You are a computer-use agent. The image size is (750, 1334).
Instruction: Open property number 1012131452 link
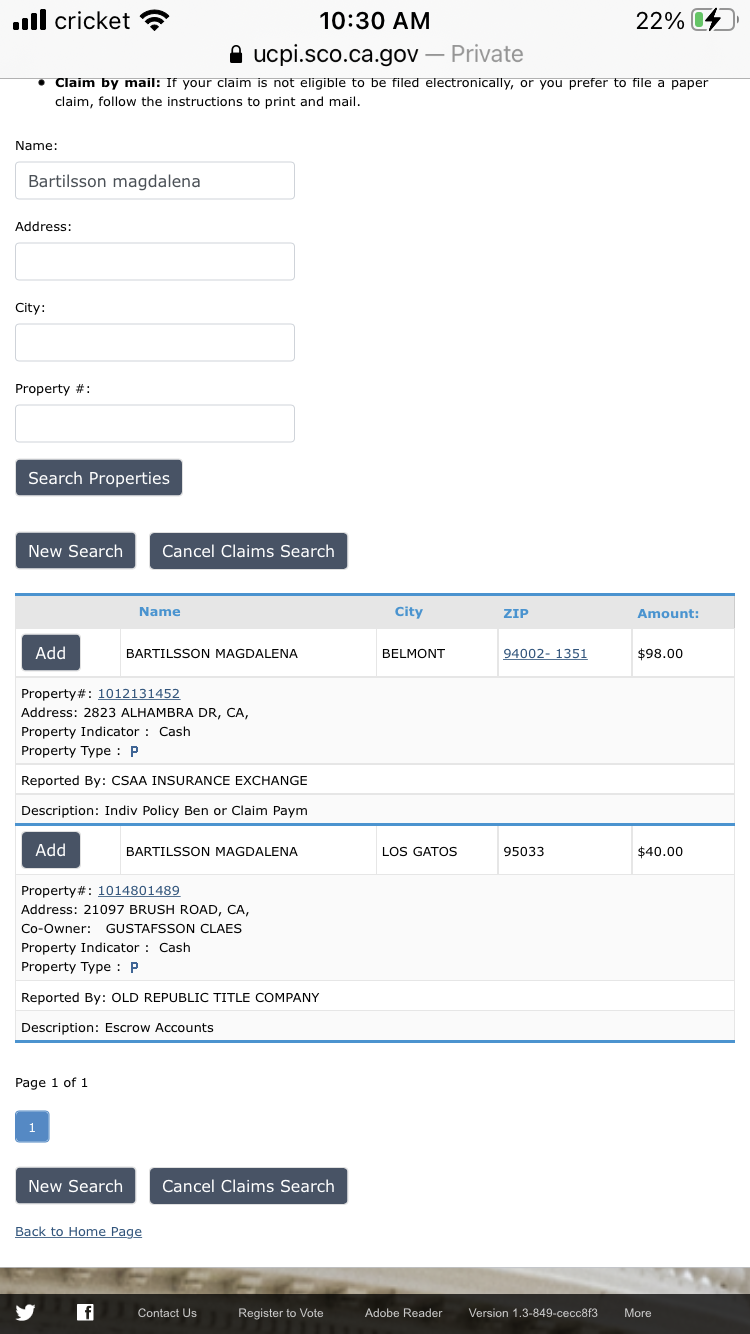click(x=139, y=693)
